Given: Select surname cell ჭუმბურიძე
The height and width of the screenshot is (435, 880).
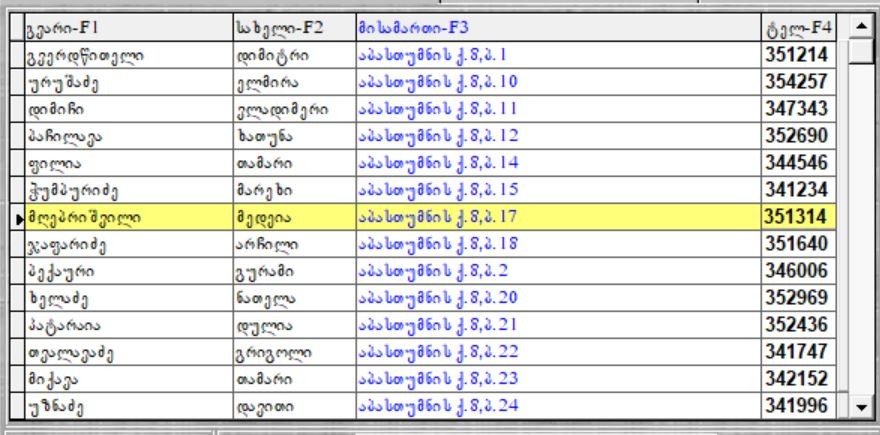Looking at the screenshot, I should click(x=129, y=190).
